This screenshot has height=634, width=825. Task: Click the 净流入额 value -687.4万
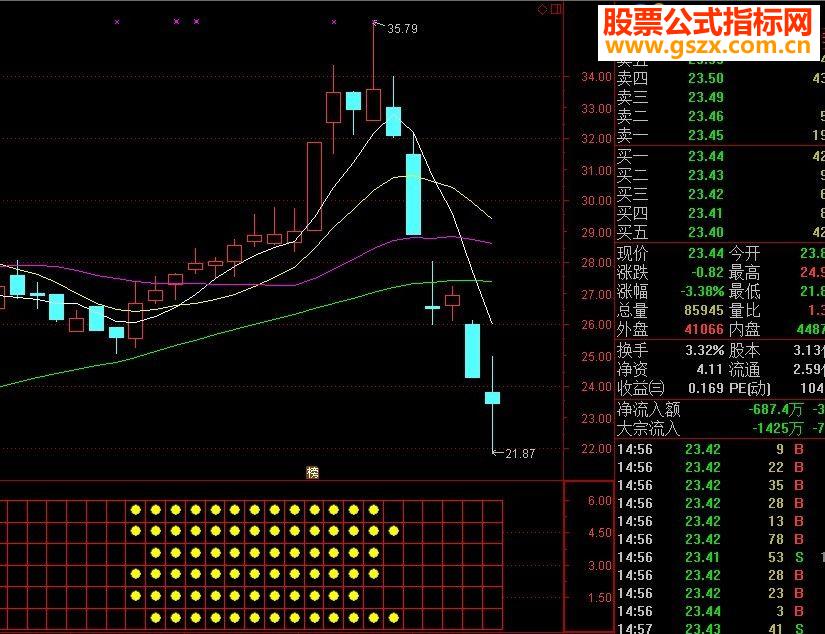pyautogui.click(x=776, y=409)
